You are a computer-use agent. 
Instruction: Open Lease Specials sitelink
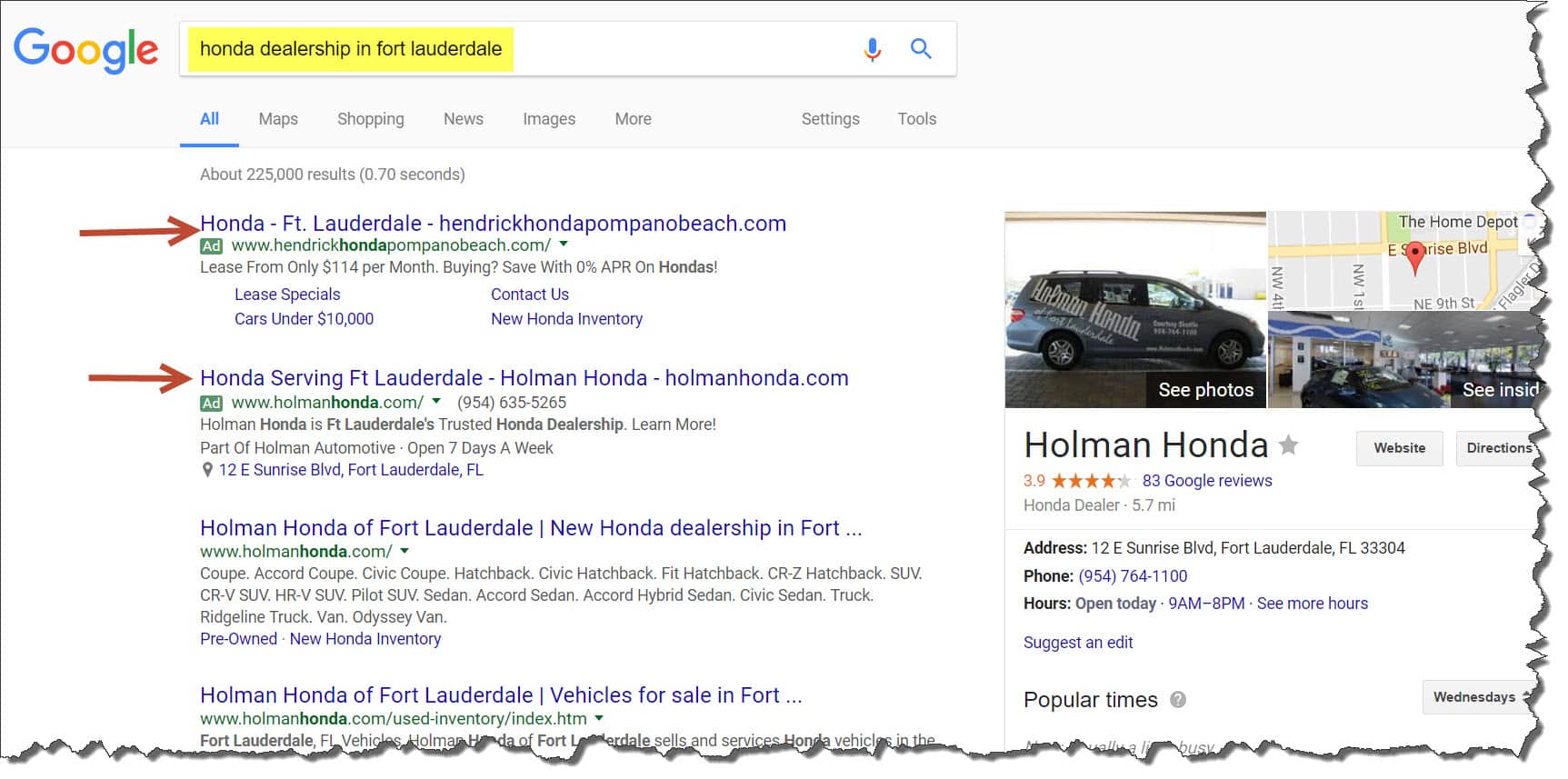(x=287, y=295)
